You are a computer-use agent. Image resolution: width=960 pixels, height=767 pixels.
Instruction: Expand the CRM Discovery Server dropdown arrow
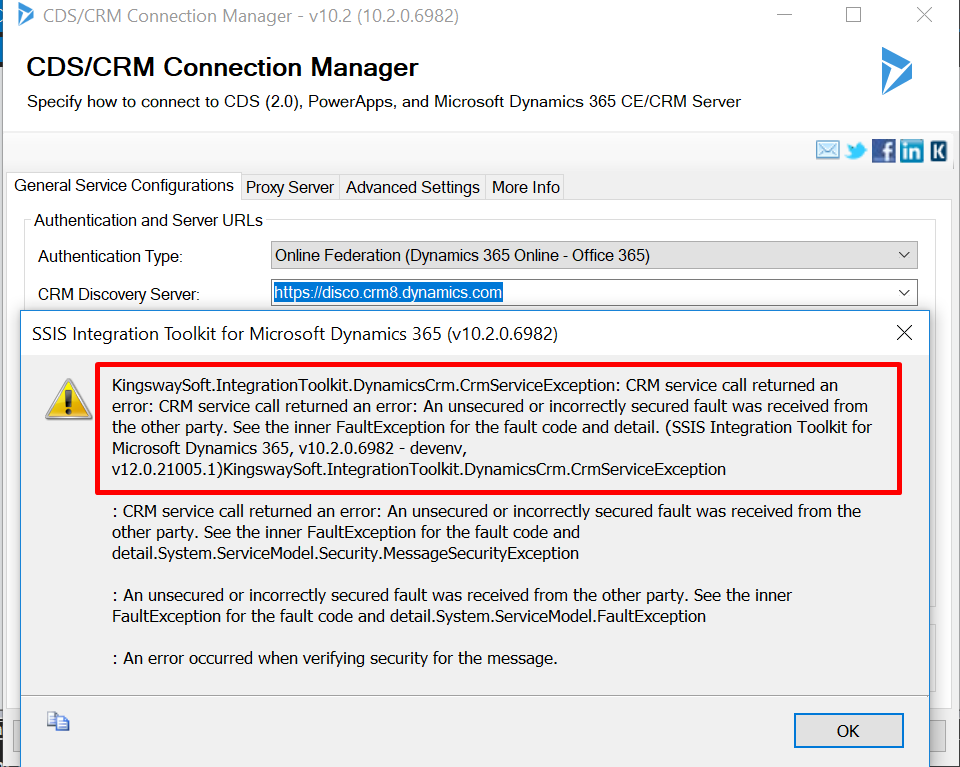[904, 292]
